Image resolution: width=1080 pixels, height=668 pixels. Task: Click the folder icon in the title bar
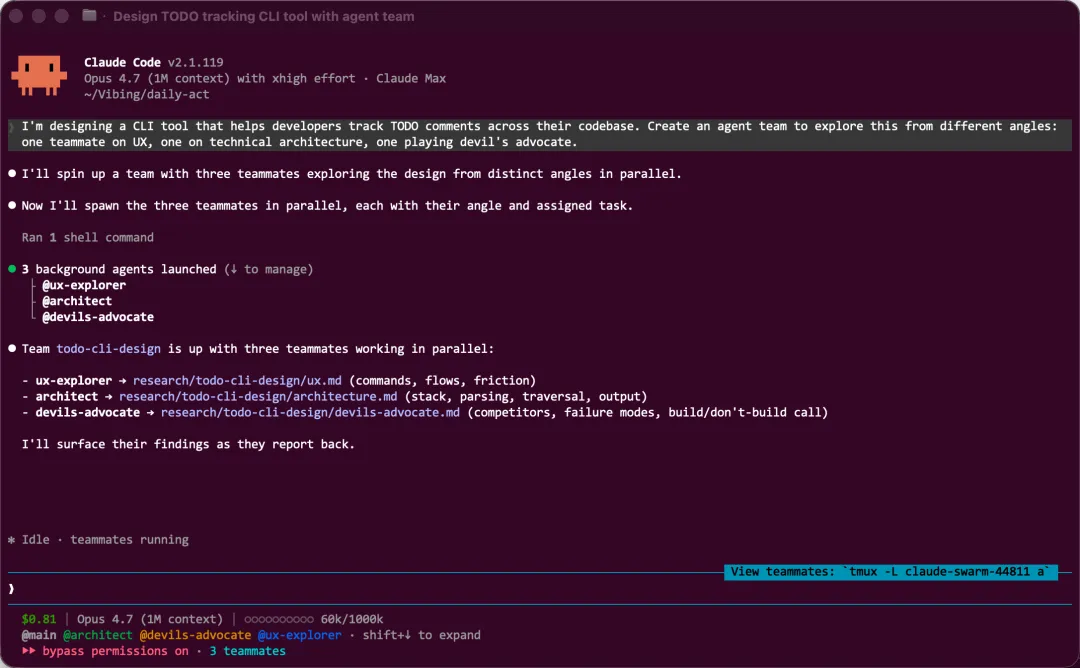[90, 16]
